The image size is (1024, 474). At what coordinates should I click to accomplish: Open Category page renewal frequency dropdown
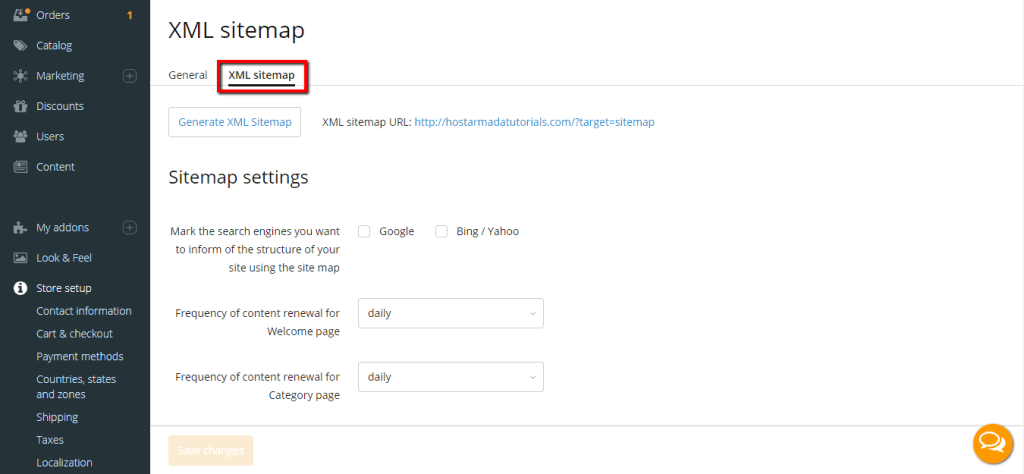click(451, 377)
